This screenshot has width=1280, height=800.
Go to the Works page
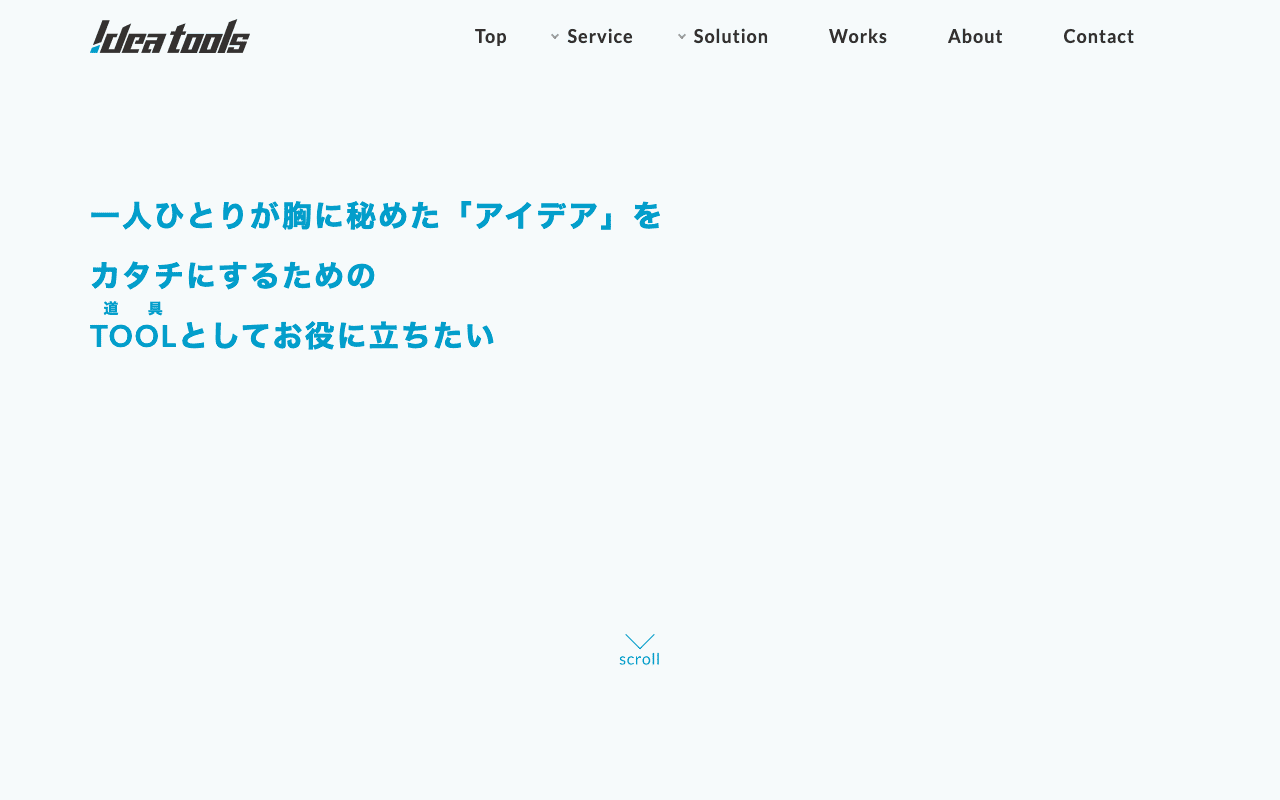pyautogui.click(x=858, y=37)
